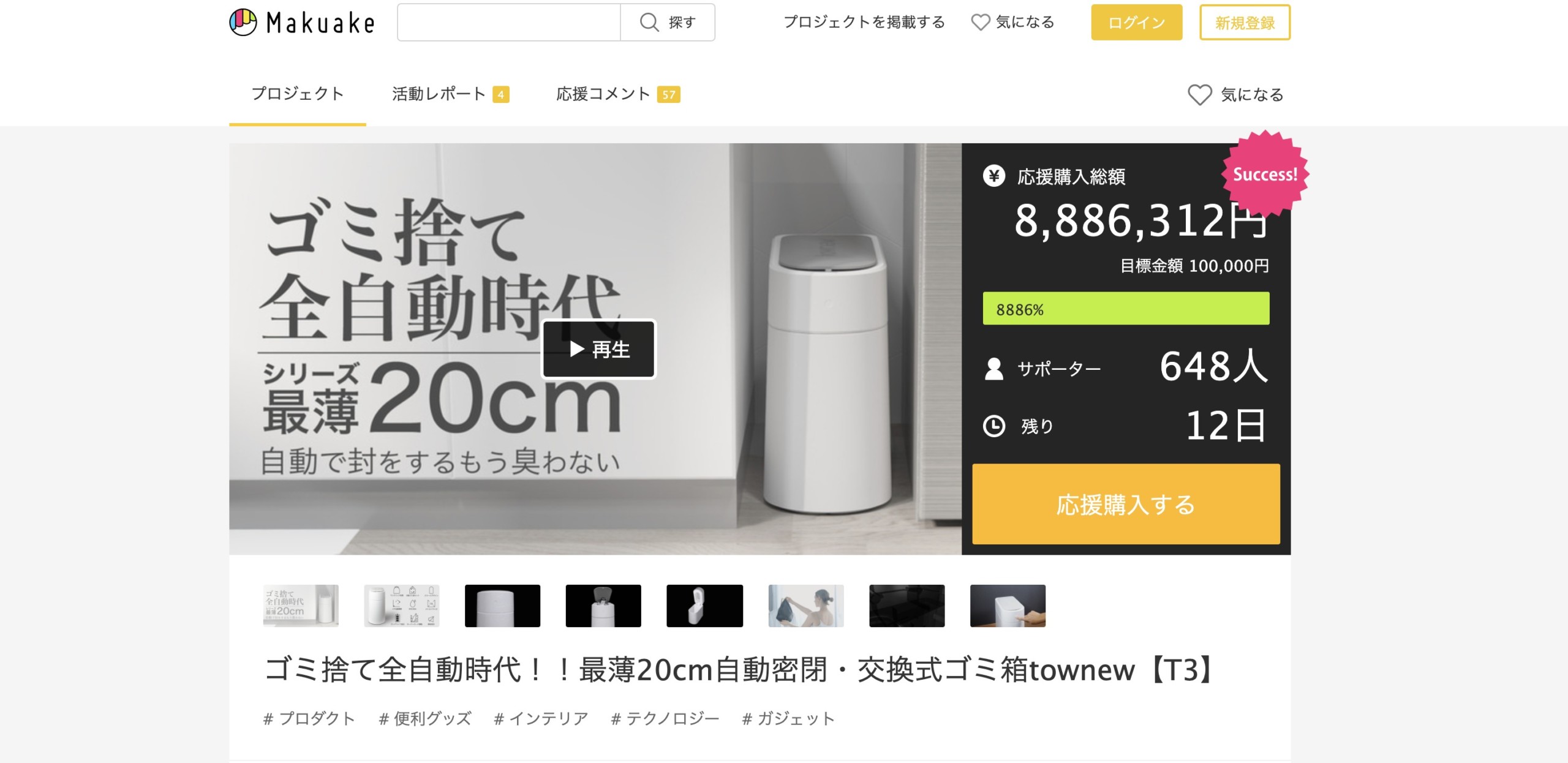The width and height of the screenshot is (1568, 763).
Task: Focus the search input field
Action: point(509,23)
